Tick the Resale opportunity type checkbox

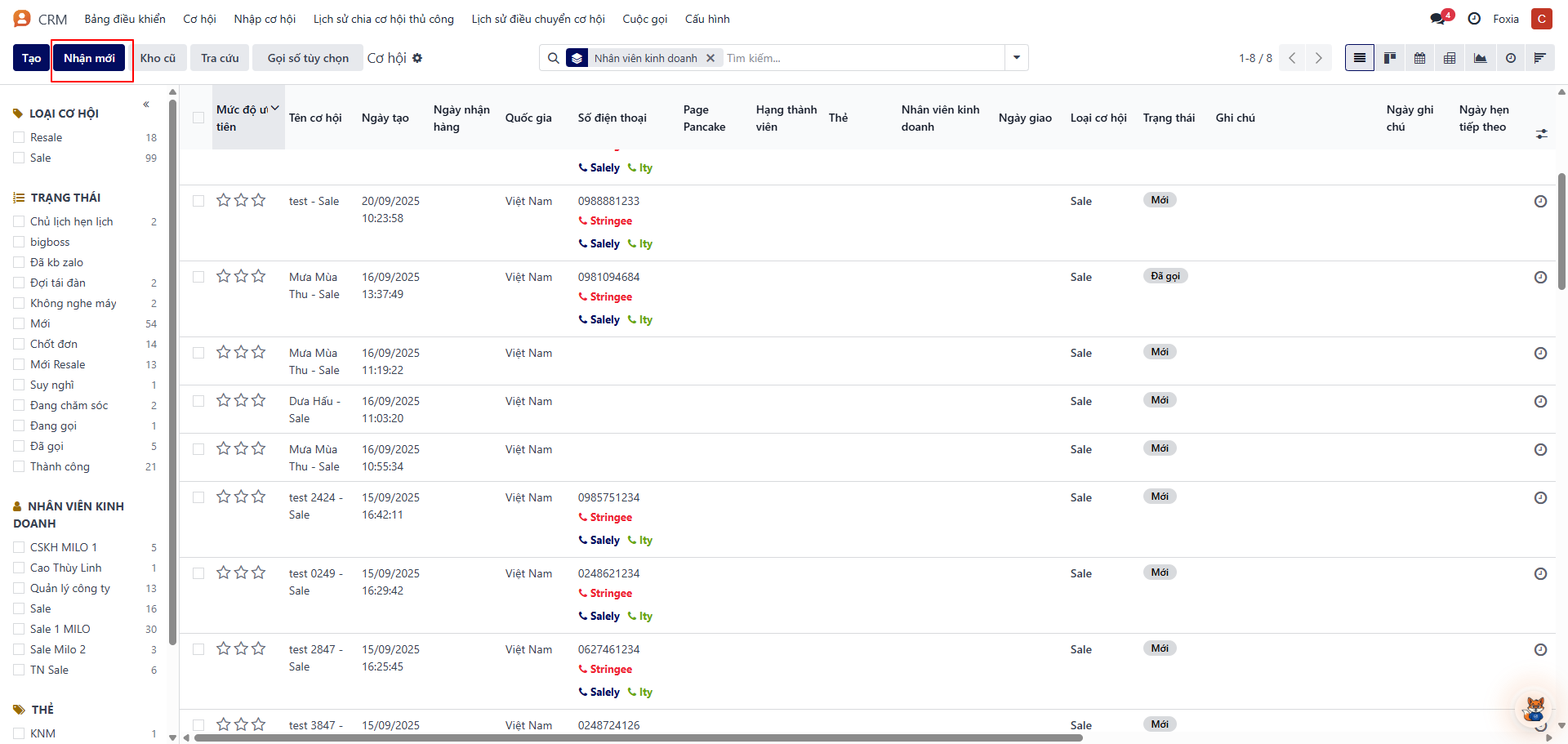tap(19, 137)
